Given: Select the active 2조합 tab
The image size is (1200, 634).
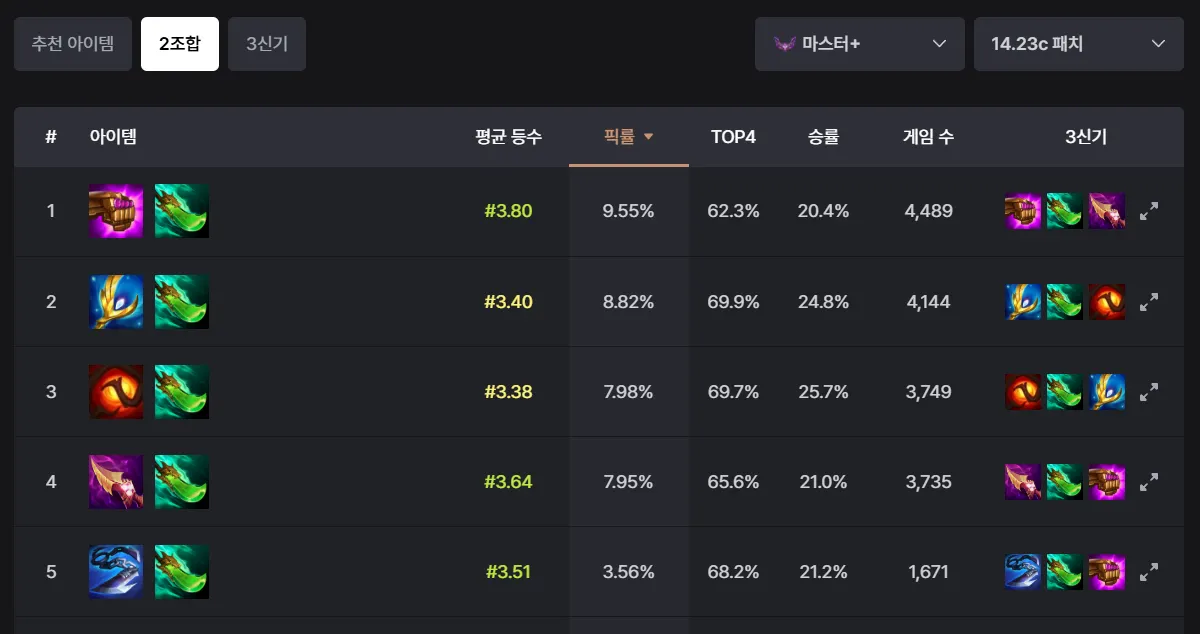Looking at the screenshot, I should (x=180, y=44).
